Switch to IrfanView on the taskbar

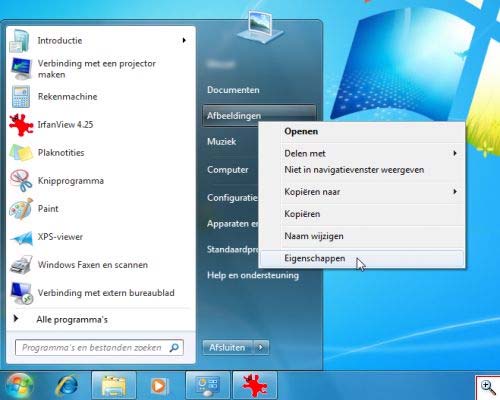click(255, 386)
